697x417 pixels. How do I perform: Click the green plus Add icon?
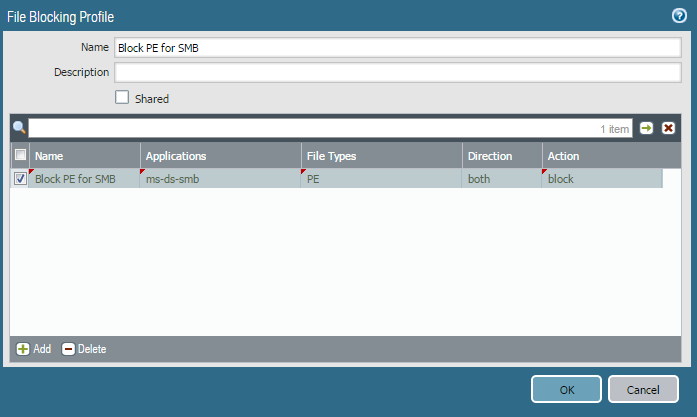[23, 349]
